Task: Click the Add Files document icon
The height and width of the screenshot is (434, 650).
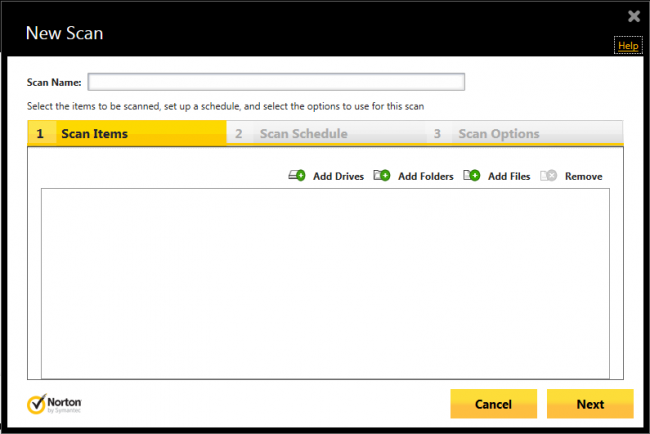Action: pyautogui.click(x=472, y=176)
